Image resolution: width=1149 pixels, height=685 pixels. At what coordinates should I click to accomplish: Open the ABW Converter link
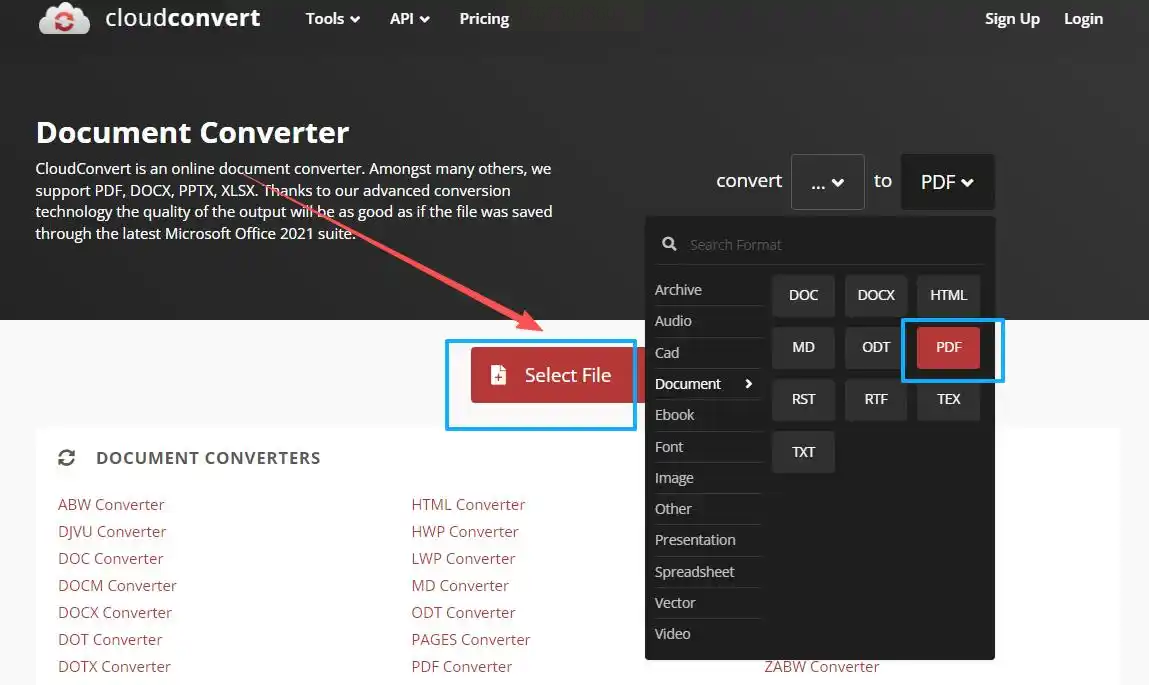click(111, 505)
